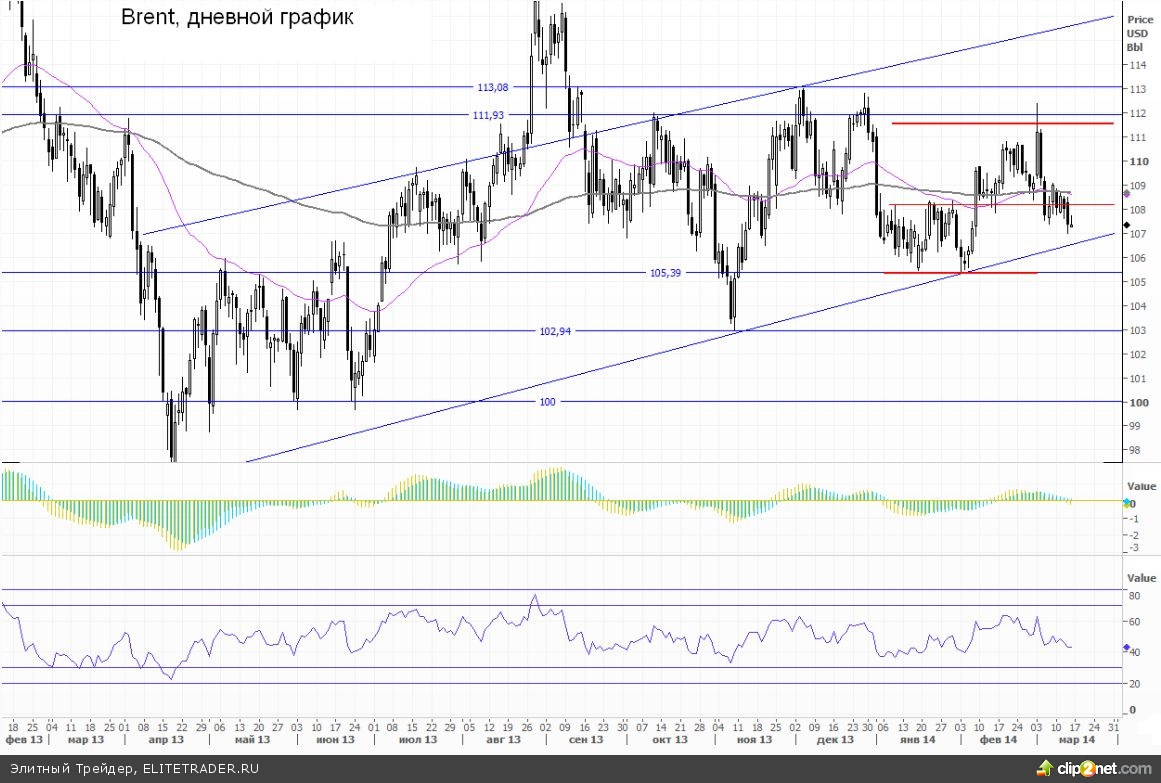Click the 'авг 13' month label

pos(503,740)
